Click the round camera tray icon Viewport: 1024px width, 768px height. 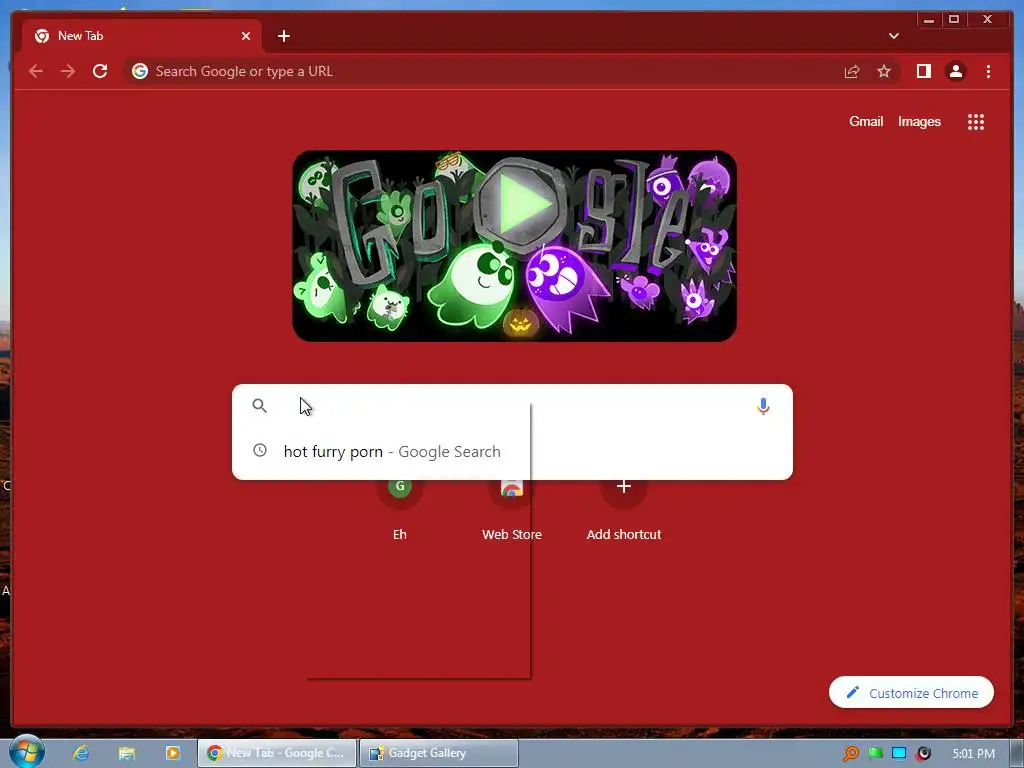923,754
